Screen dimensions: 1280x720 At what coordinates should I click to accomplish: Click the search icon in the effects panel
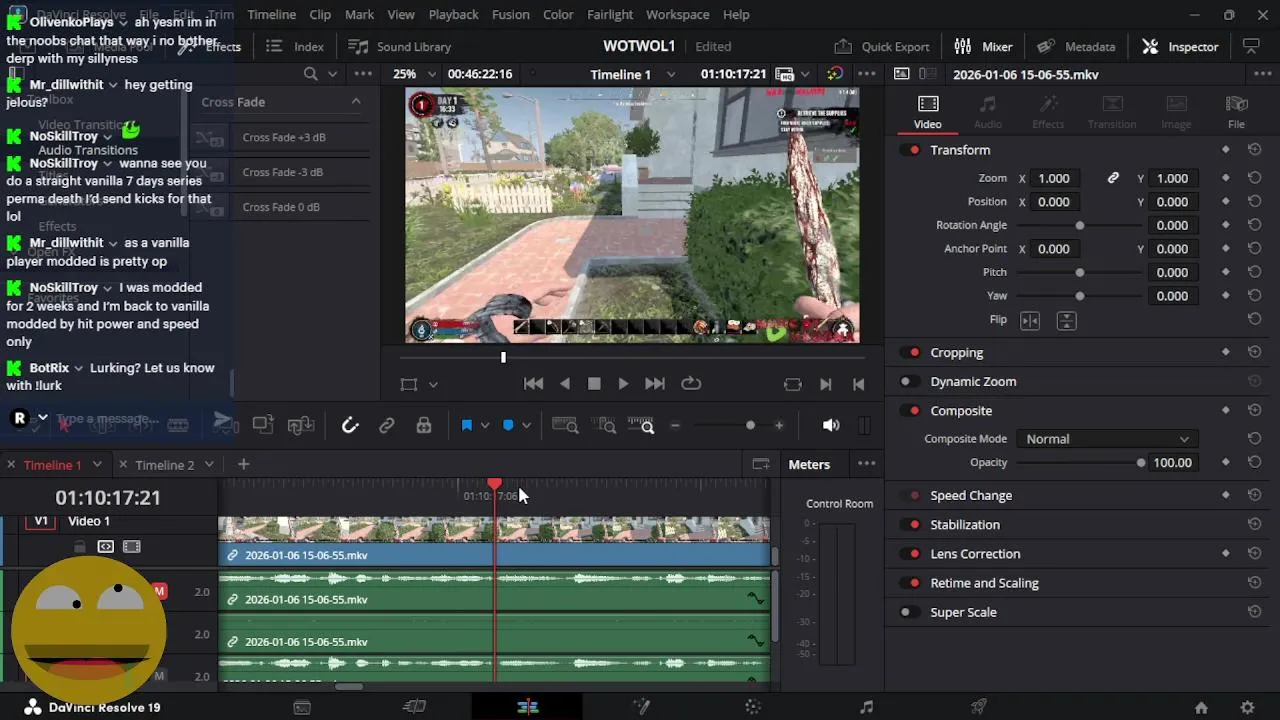(311, 74)
